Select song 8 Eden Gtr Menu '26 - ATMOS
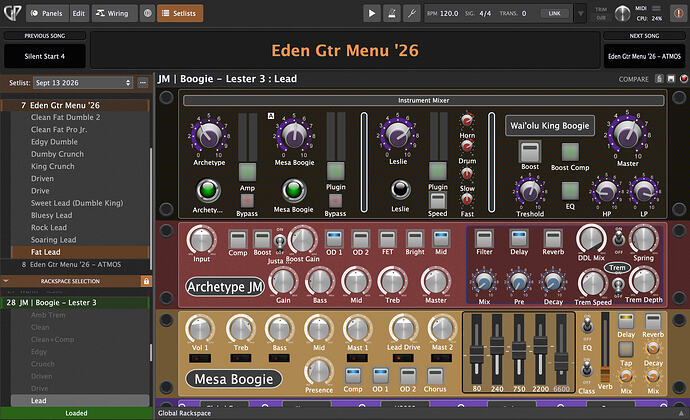Viewport: 690px width, 420px height. click(x=75, y=264)
